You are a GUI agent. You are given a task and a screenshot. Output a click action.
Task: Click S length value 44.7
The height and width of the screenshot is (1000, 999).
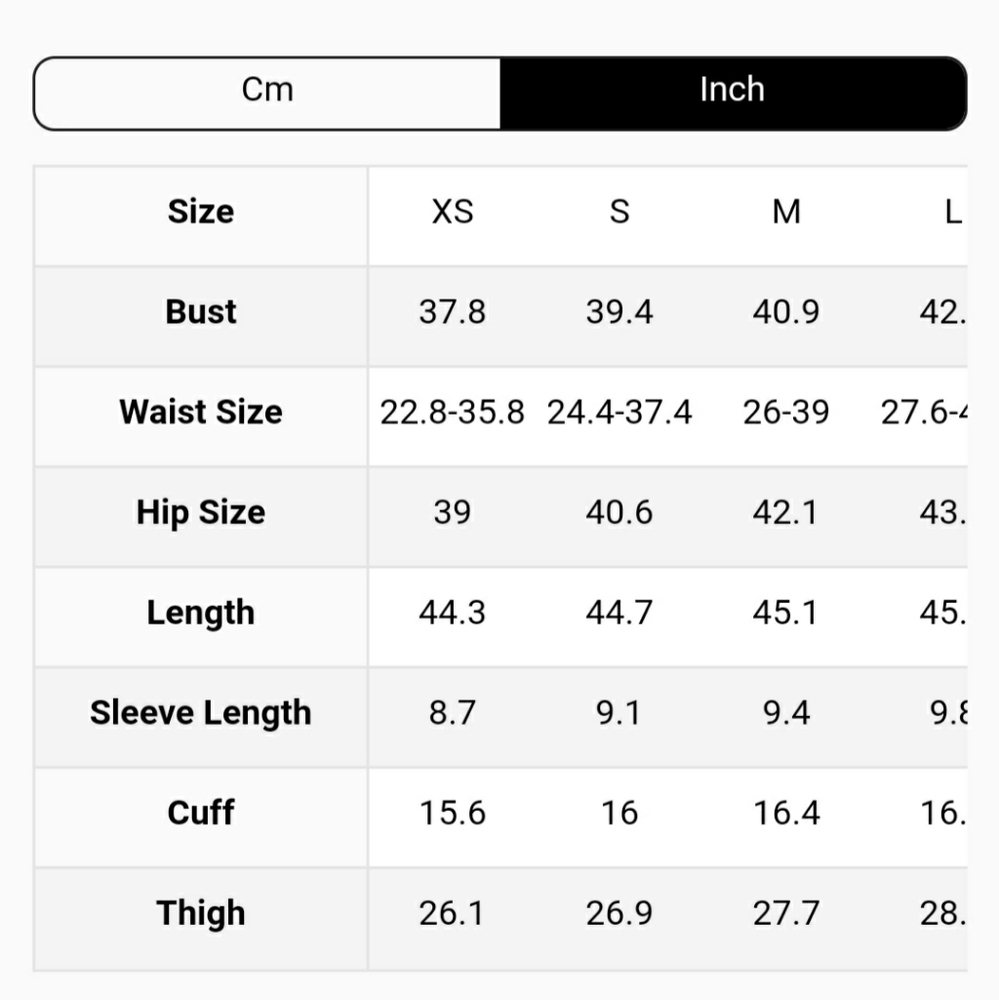619,612
